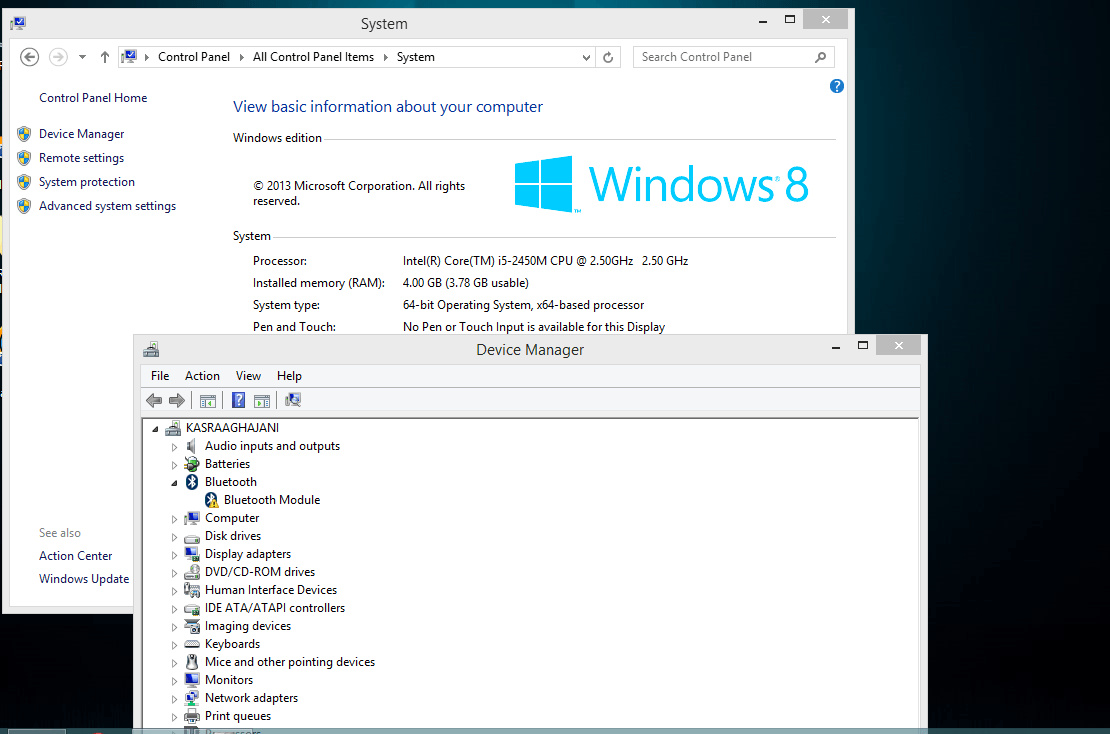Select Print queues tree item
The width and height of the screenshot is (1110, 734).
(x=238, y=716)
